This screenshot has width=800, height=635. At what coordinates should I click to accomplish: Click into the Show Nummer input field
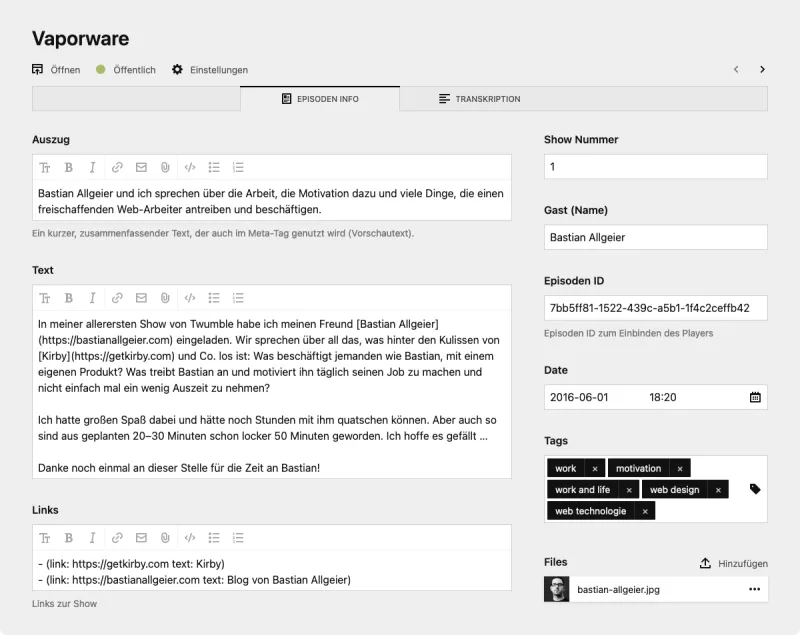pos(655,166)
